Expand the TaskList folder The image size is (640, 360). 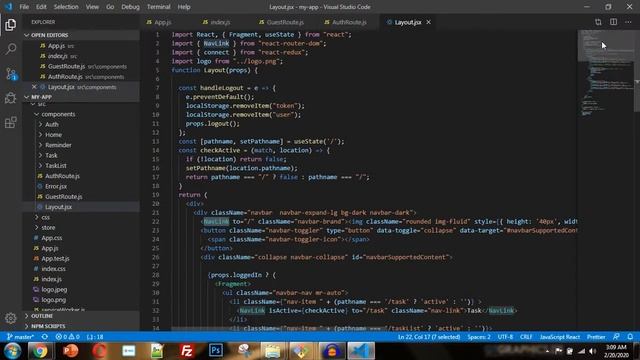click(56, 166)
